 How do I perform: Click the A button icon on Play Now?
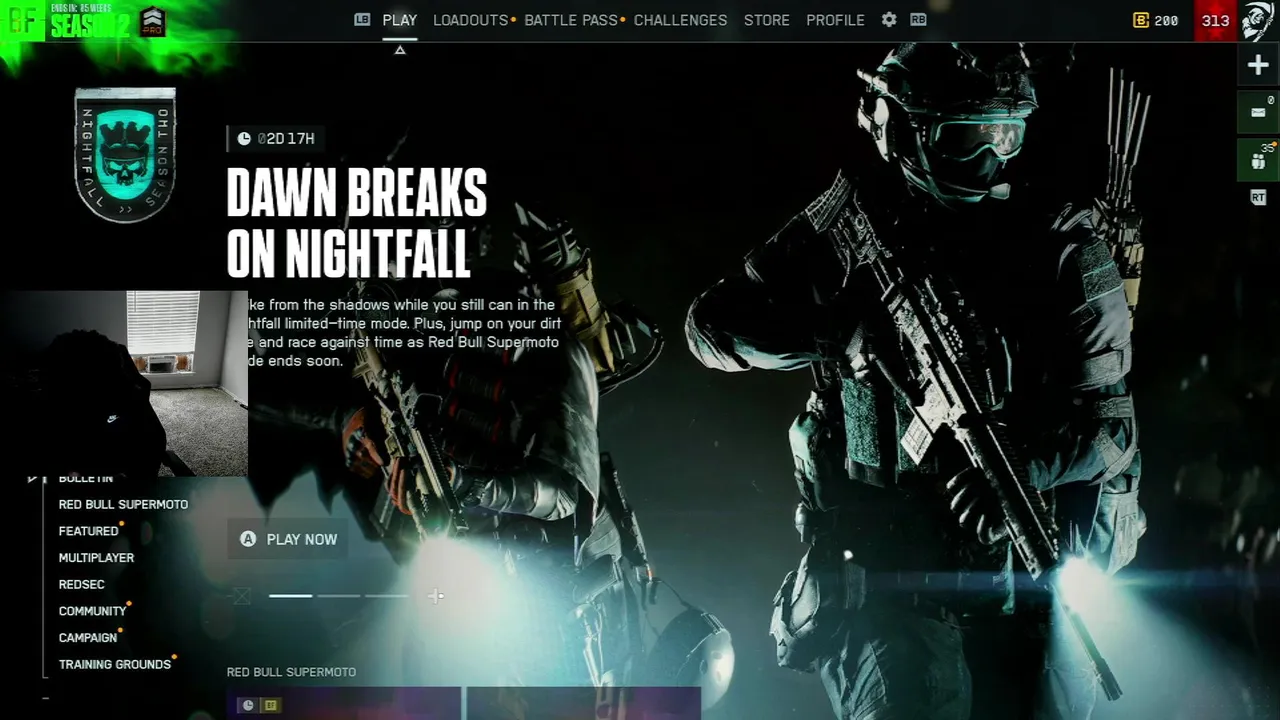point(248,539)
